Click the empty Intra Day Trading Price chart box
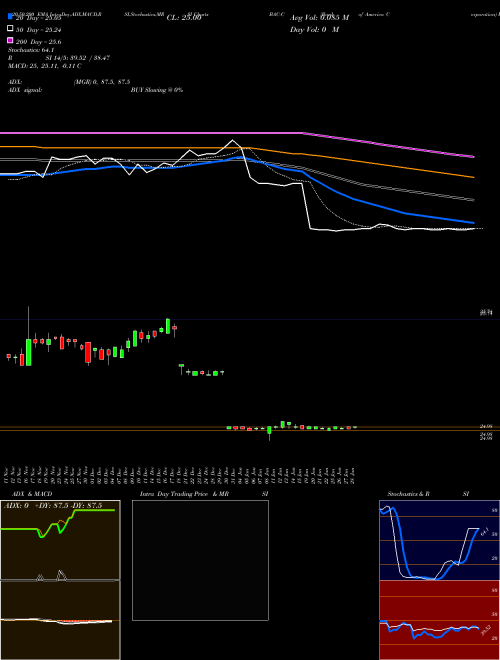Viewport: 500px width, 660px height. coord(200,560)
